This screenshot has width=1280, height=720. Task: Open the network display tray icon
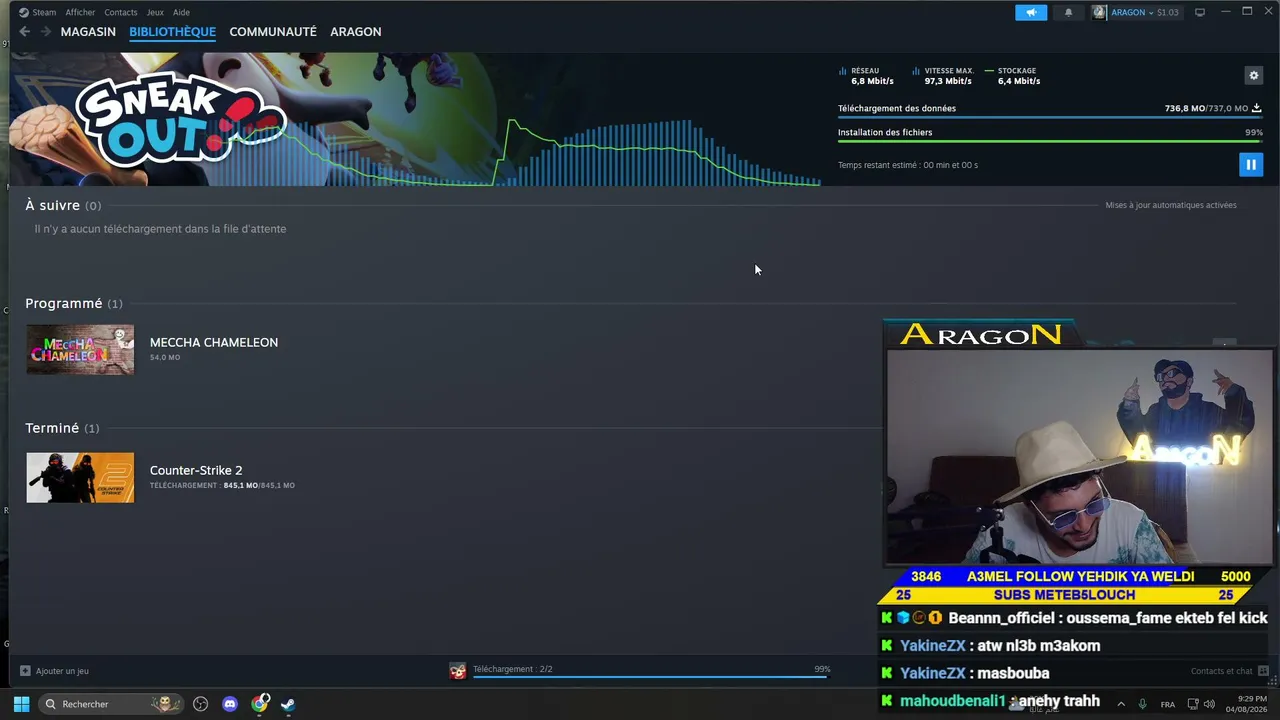tap(1193, 704)
